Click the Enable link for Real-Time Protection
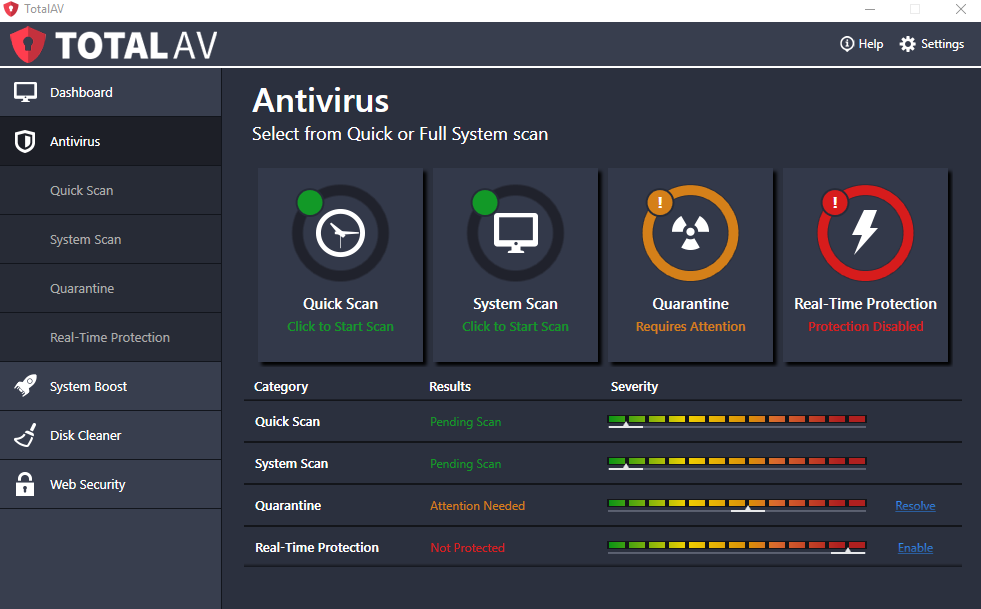The width and height of the screenshot is (981, 609). coord(915,548)
